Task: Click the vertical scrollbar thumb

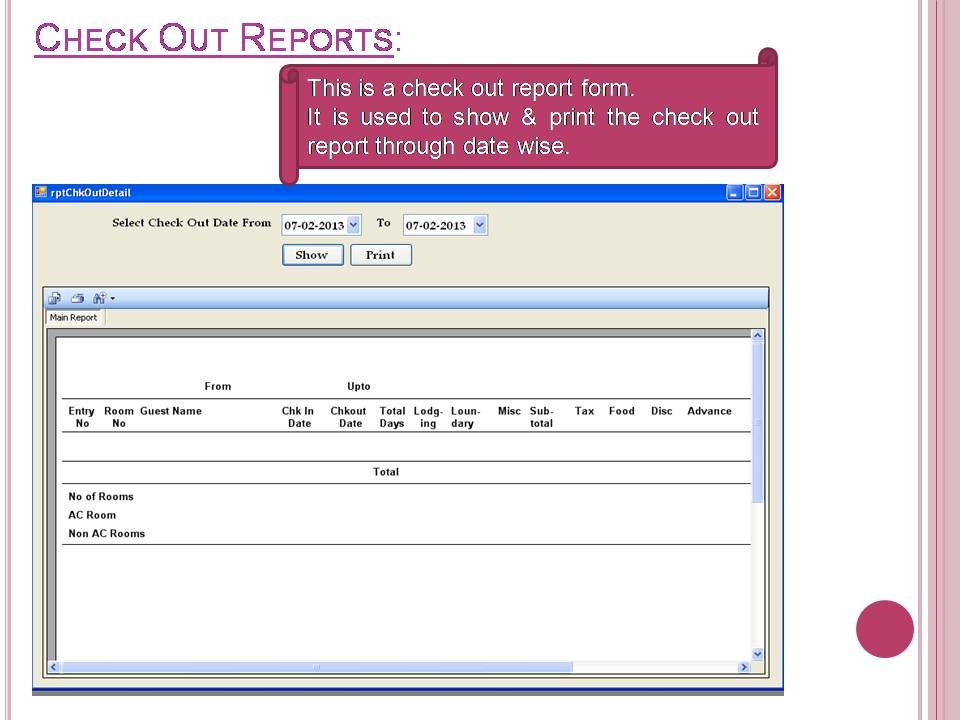Action: click(757, 422)
